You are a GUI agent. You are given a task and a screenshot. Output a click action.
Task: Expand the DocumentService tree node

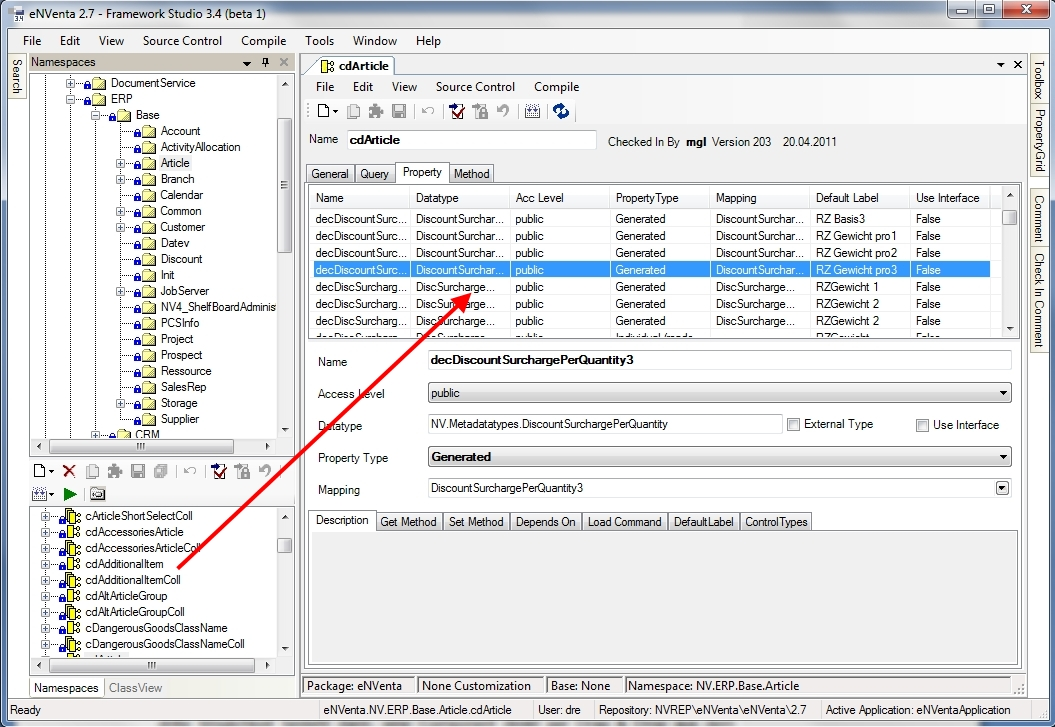[x=70, y=83]
